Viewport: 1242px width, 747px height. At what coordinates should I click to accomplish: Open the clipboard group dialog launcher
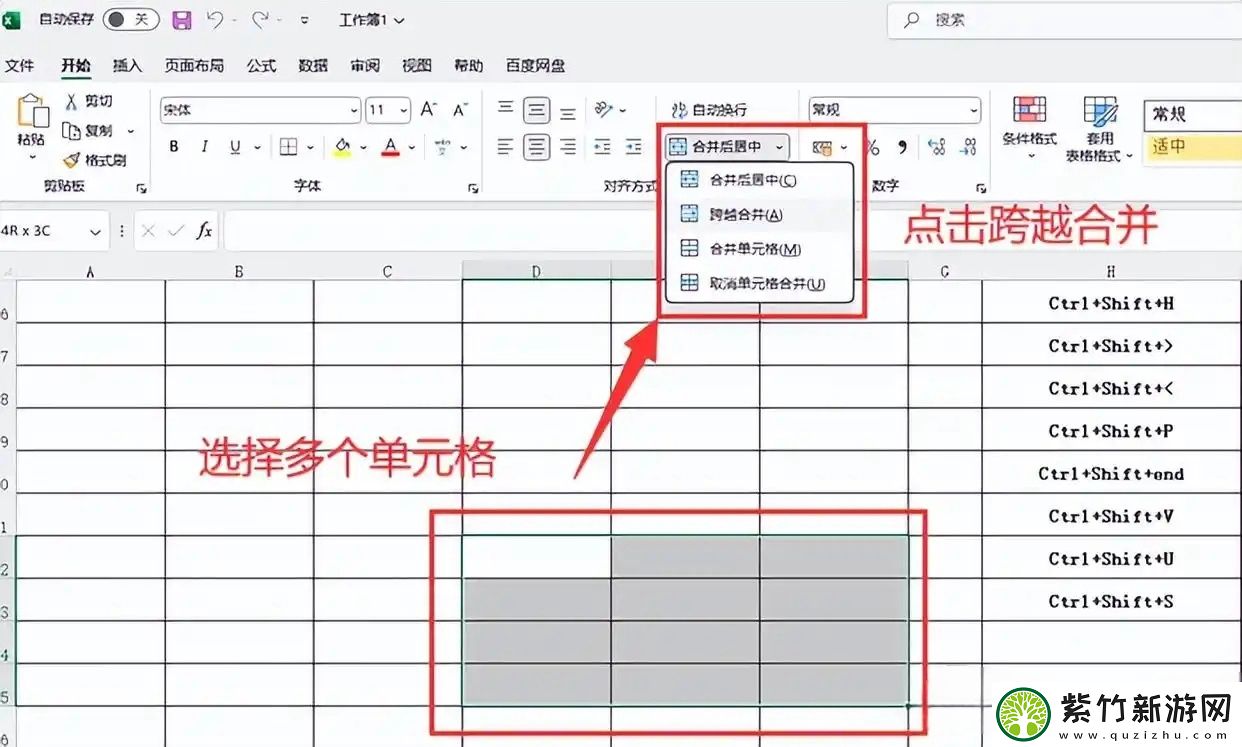click(x=141, y=187)
